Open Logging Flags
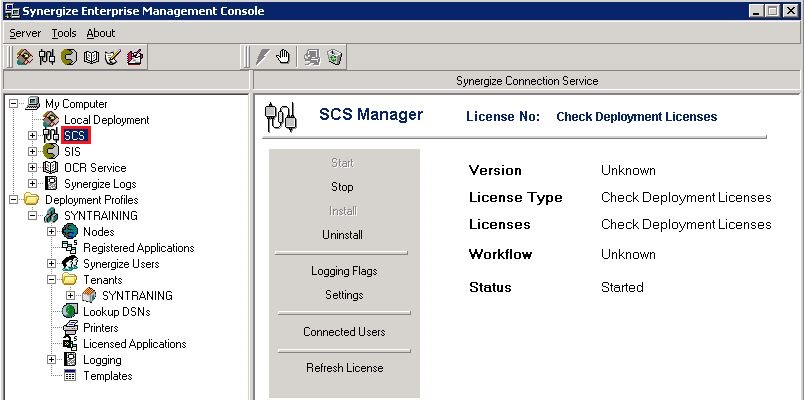Screen dimensions: 804x400 344,271
